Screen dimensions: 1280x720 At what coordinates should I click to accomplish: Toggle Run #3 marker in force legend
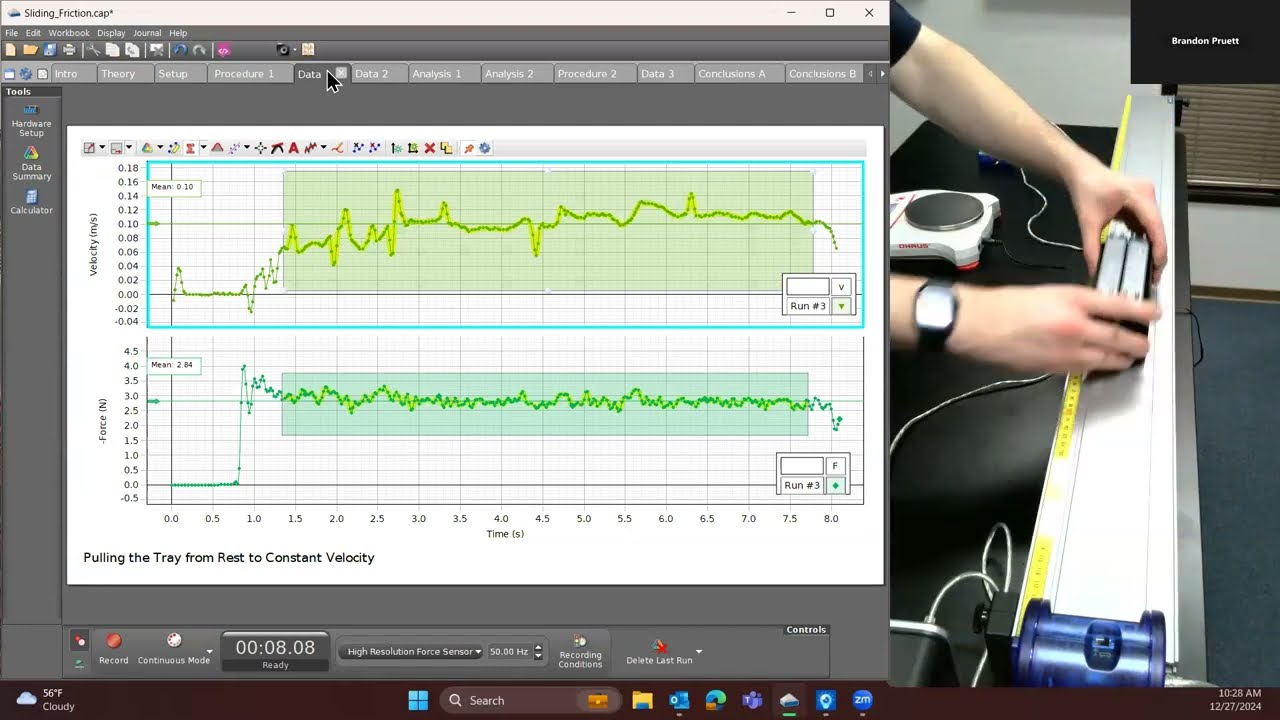pyautogui.click(x=836, y=485)
